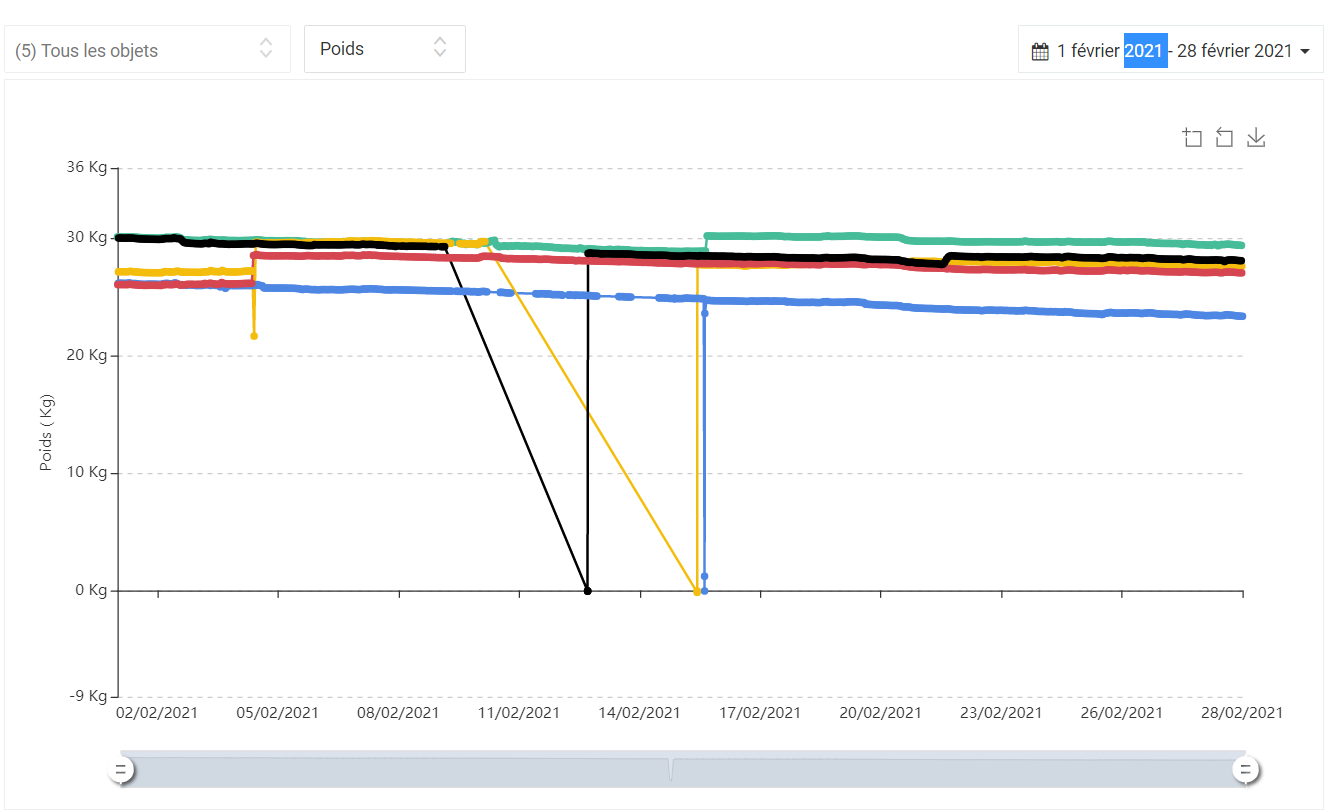Click the "20 Kg" y-axis label

[x=87, y=356]
